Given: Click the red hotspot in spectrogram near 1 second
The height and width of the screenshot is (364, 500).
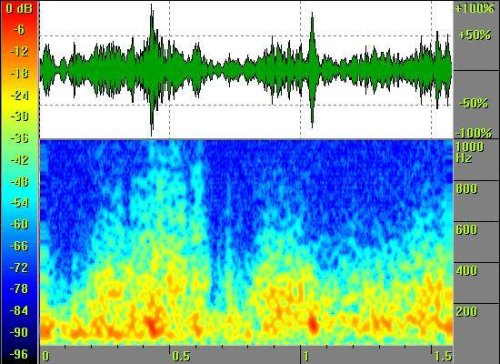Looking at the screenshot, I should (313, 324).
